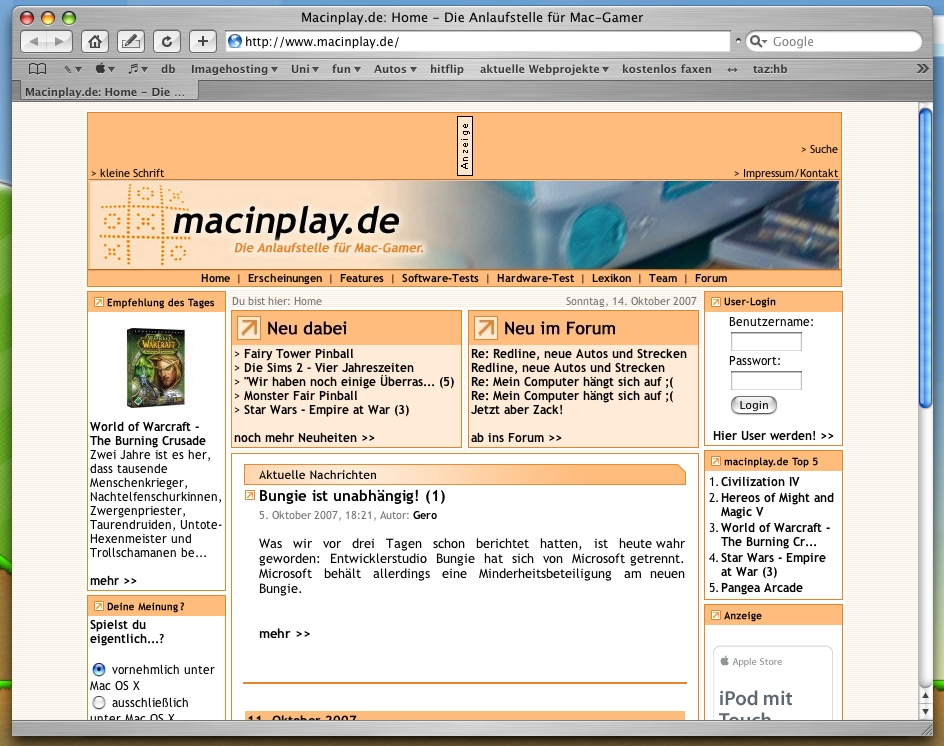The height and width of the screenshot is (746, 944).
Task: Open ab ins Forum link
Action: coord(516,438)
